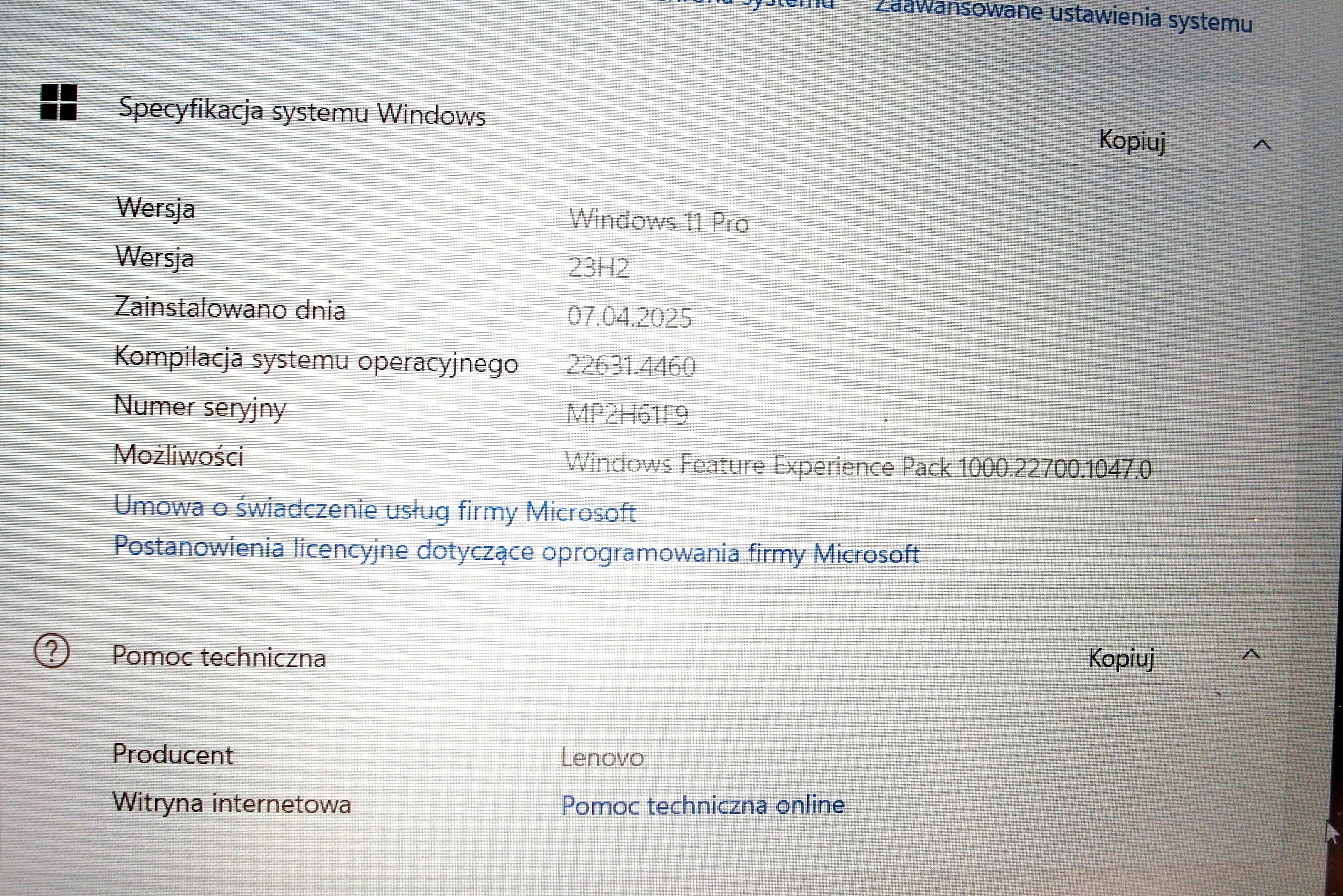Copy Windows specification with Kopiuj button

point(1131,141)
